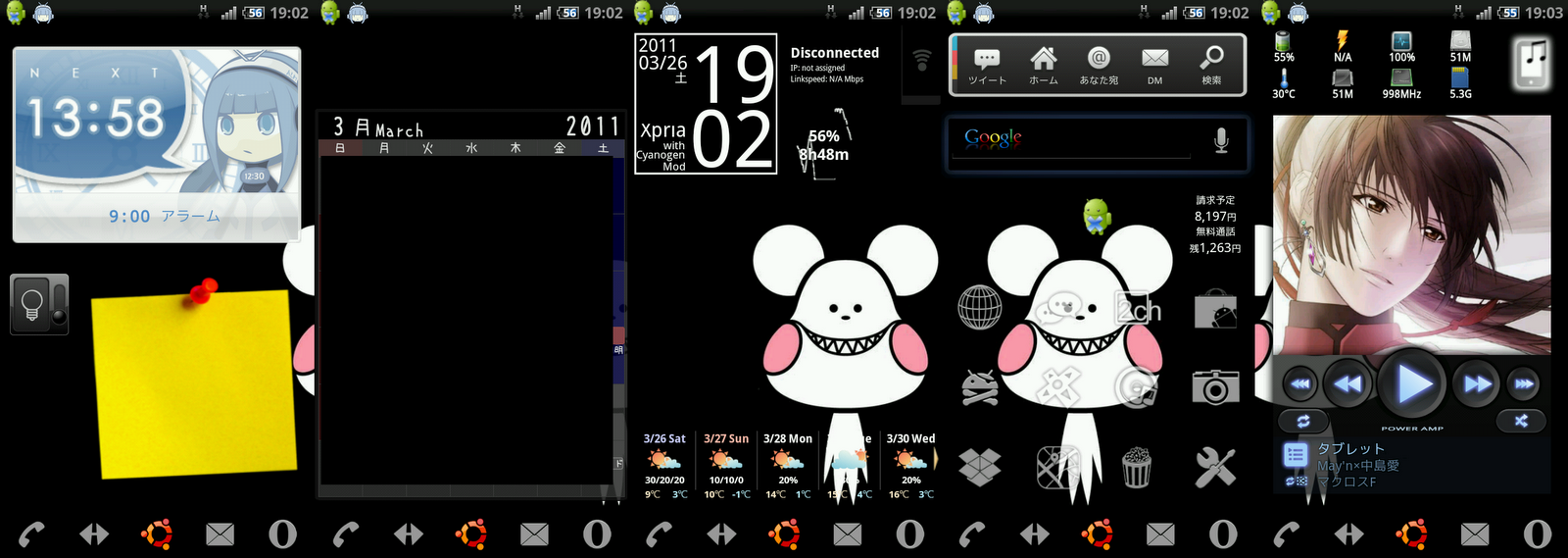Launch the 2ch app shortcut
Viewport: 1568px width, 558px height.
point(1138,310)
